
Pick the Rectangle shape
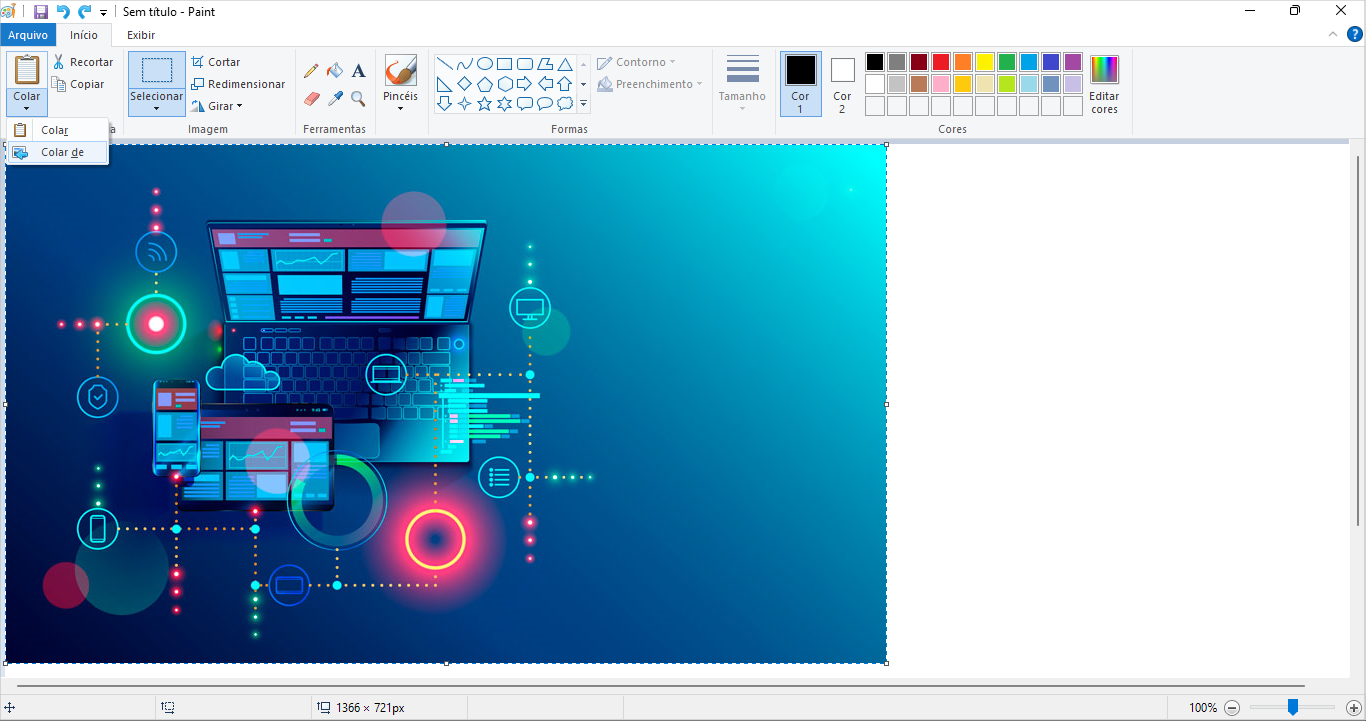(x=504, y=63)
